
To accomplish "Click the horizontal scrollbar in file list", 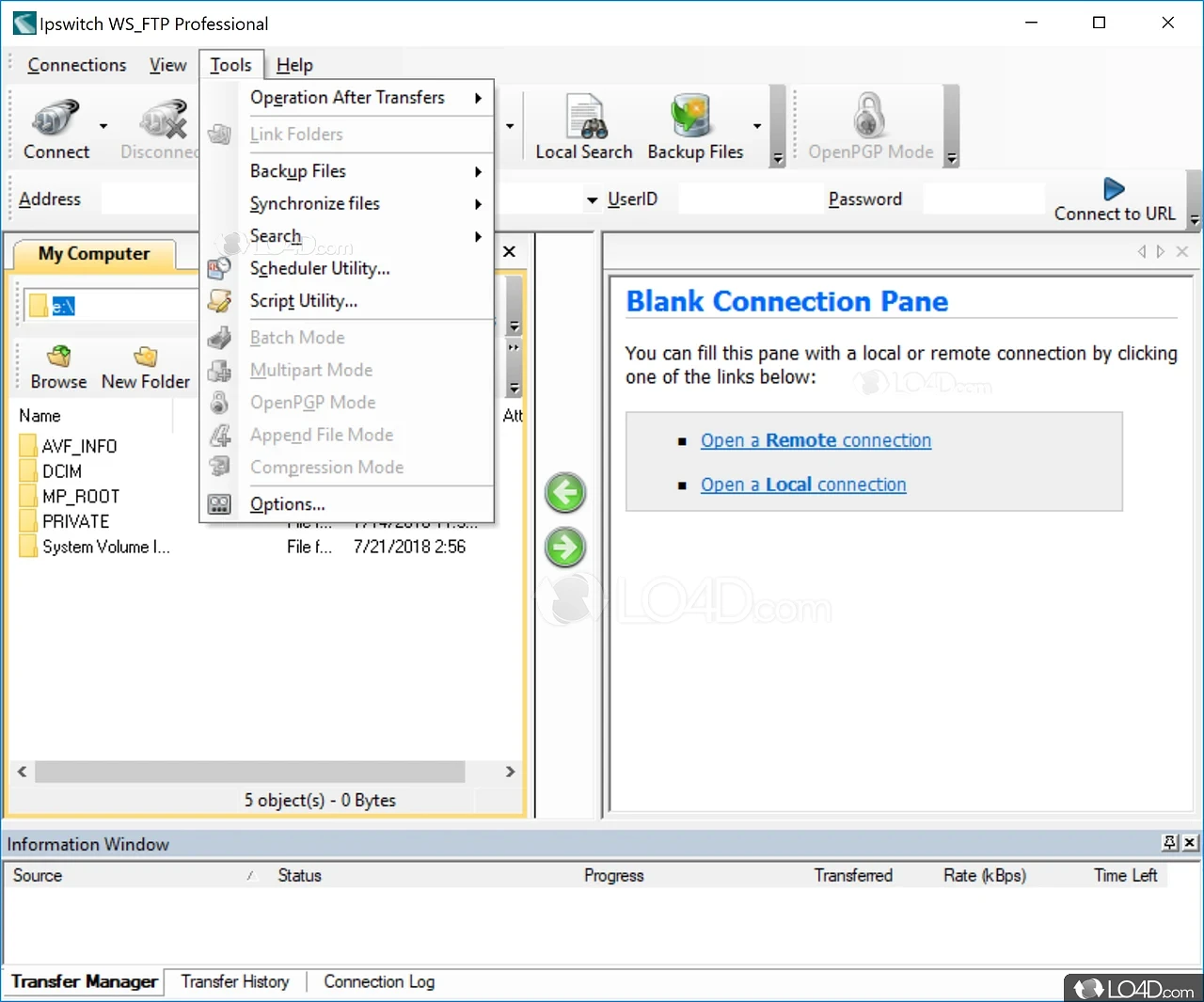I will point(250,771).
